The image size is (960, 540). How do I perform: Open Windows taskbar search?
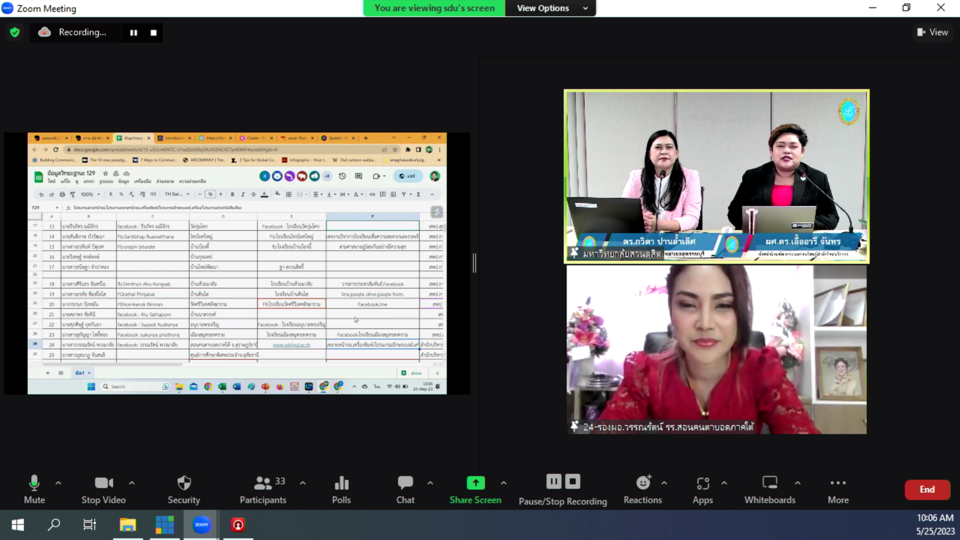pyautogui.click(x=54, y=525)
